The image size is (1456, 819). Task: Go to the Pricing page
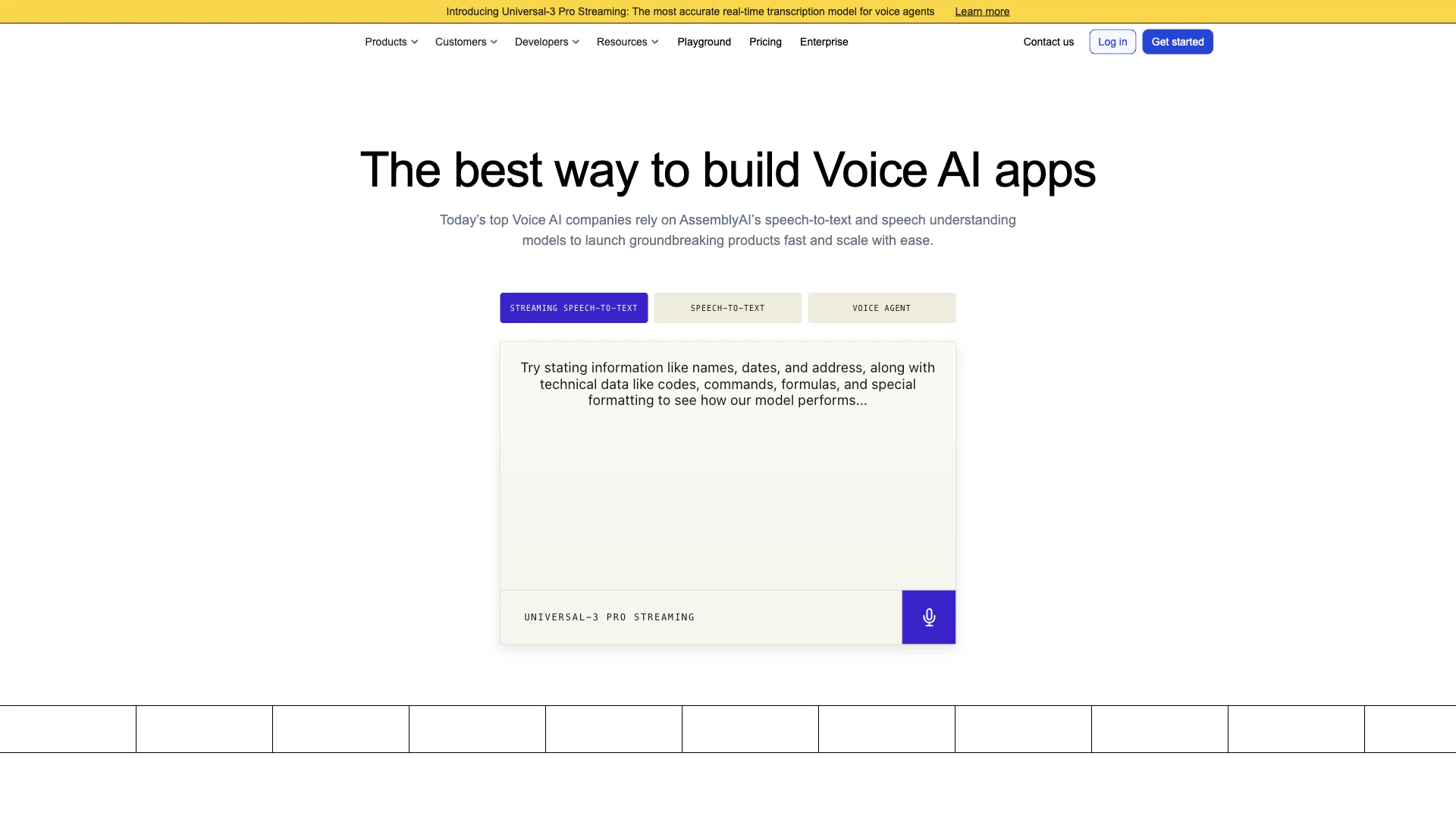pyautogui.click(x=765, y=42)
